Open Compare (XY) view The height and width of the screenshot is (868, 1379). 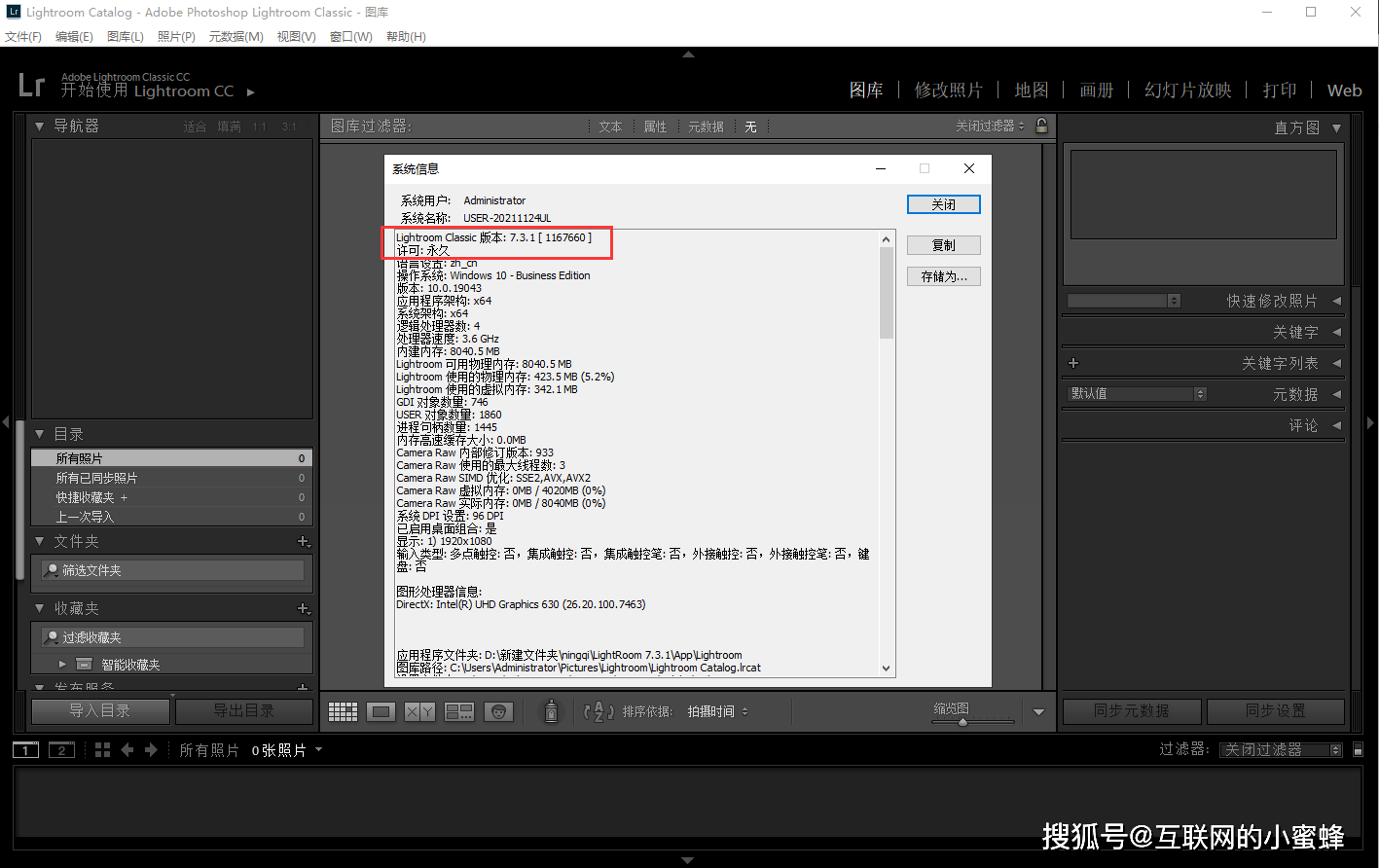pos(419,712)
